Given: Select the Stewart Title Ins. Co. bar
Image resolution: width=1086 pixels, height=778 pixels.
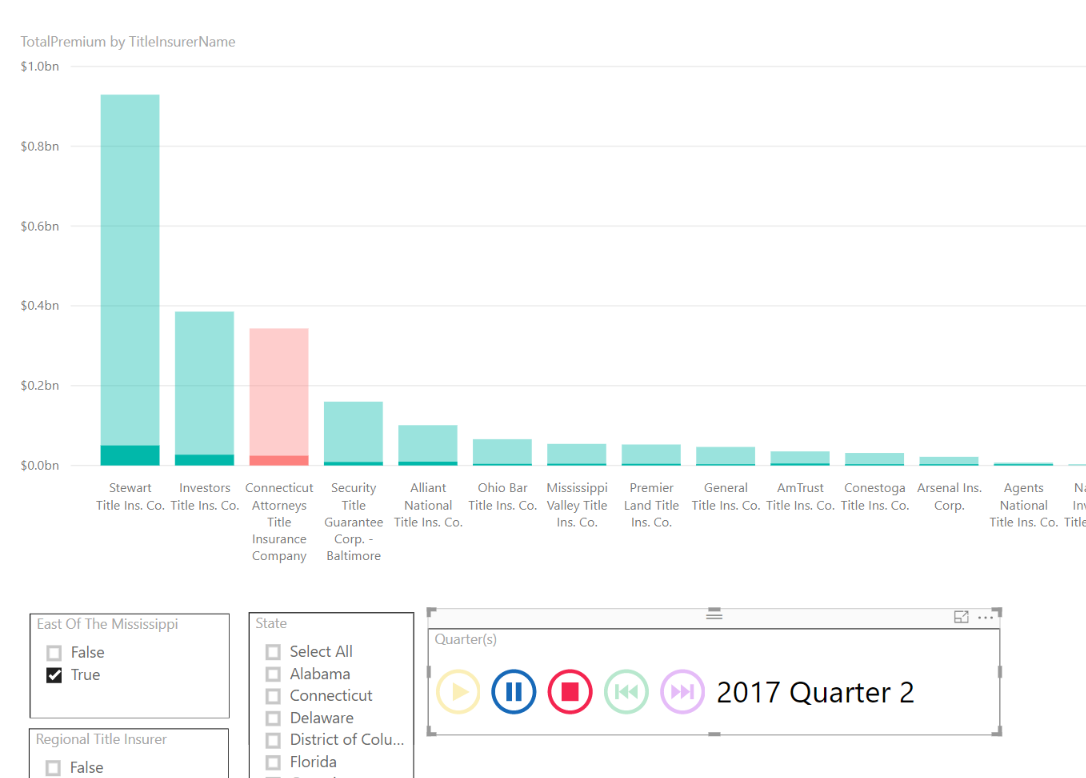Looking at the screenshot, I should [130, 280].
